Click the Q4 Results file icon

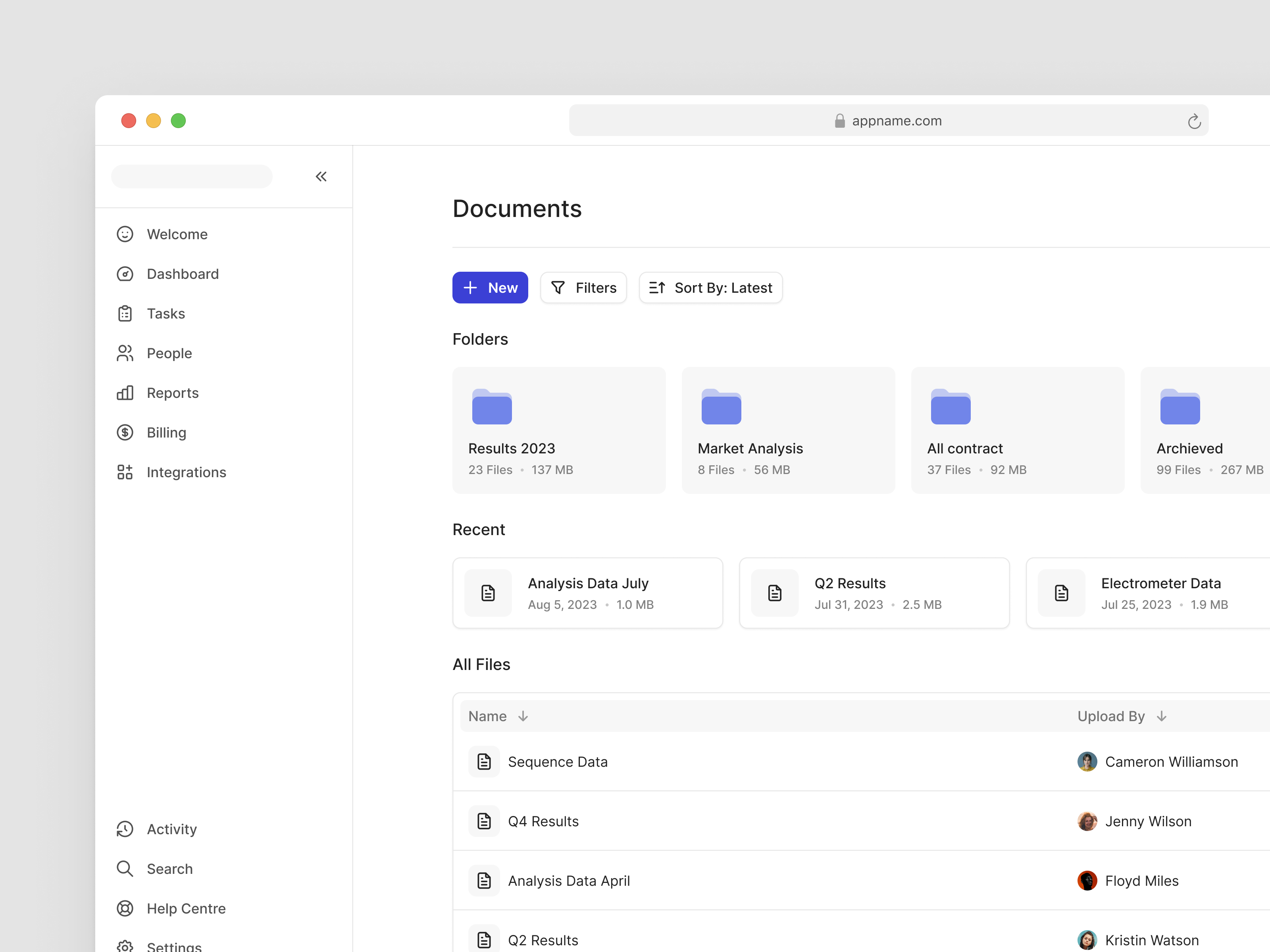pos(484,821)
